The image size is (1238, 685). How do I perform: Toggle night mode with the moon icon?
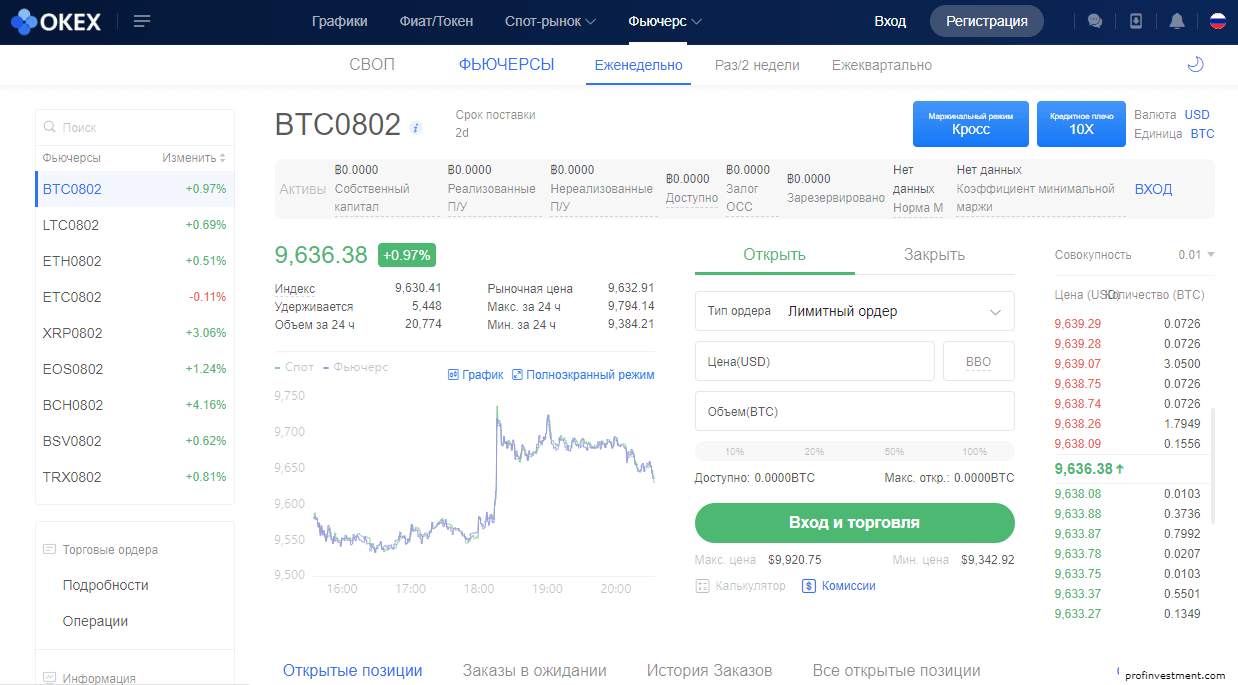(x=1195, y=65)
